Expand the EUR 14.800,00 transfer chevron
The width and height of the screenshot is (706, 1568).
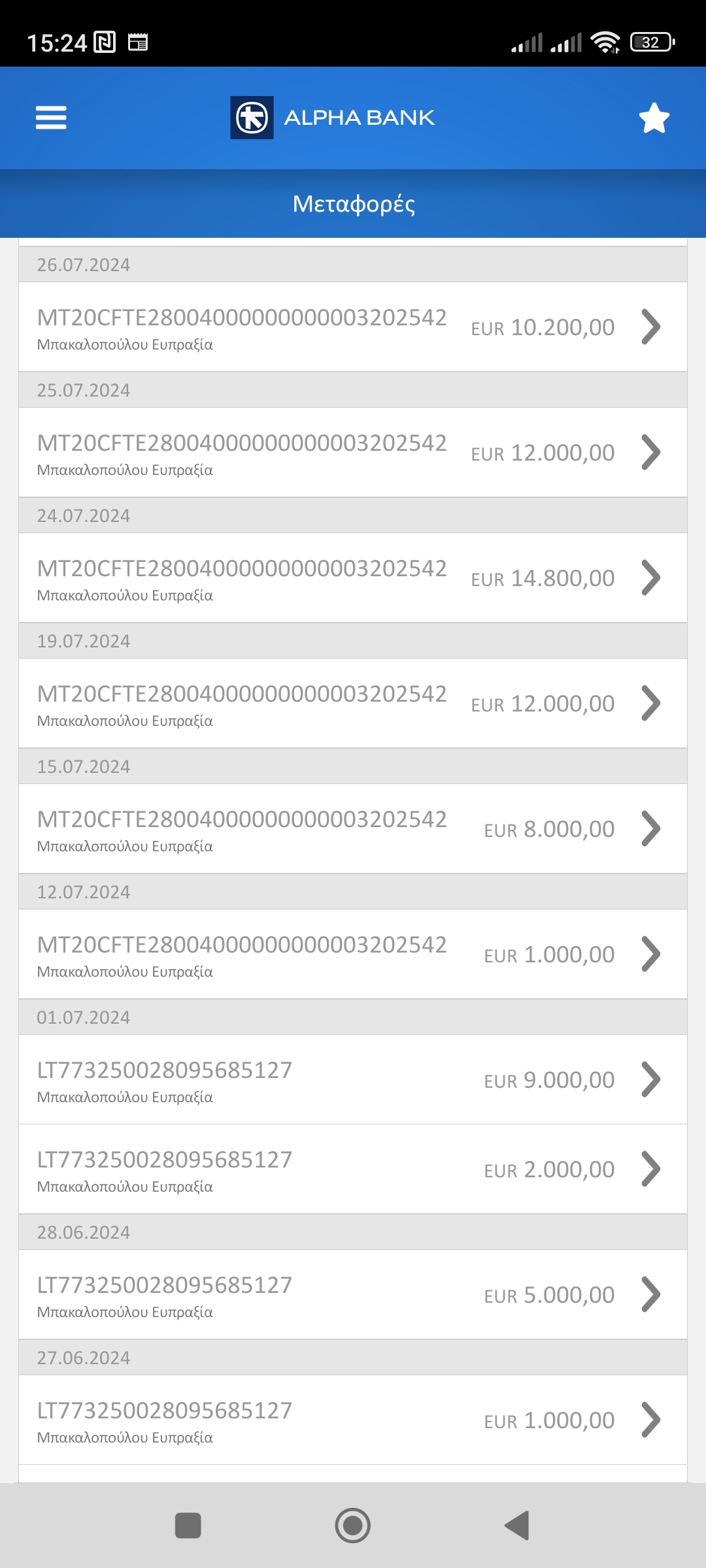point(650,578)
